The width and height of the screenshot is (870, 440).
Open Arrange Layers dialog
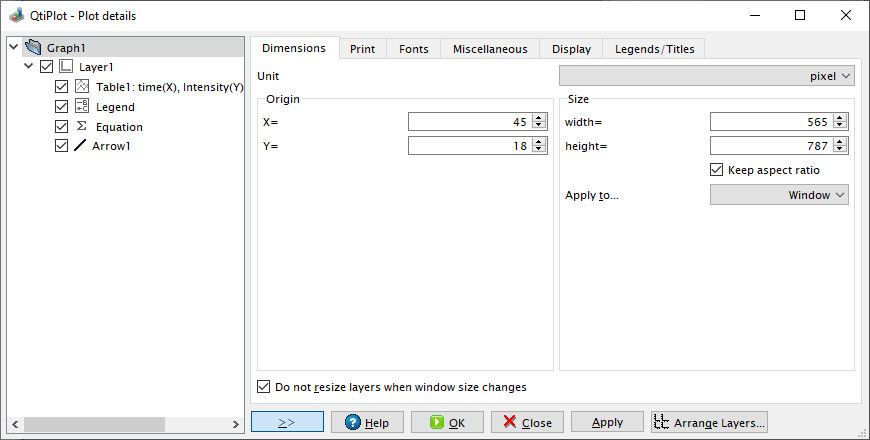[x=710, y=422]
